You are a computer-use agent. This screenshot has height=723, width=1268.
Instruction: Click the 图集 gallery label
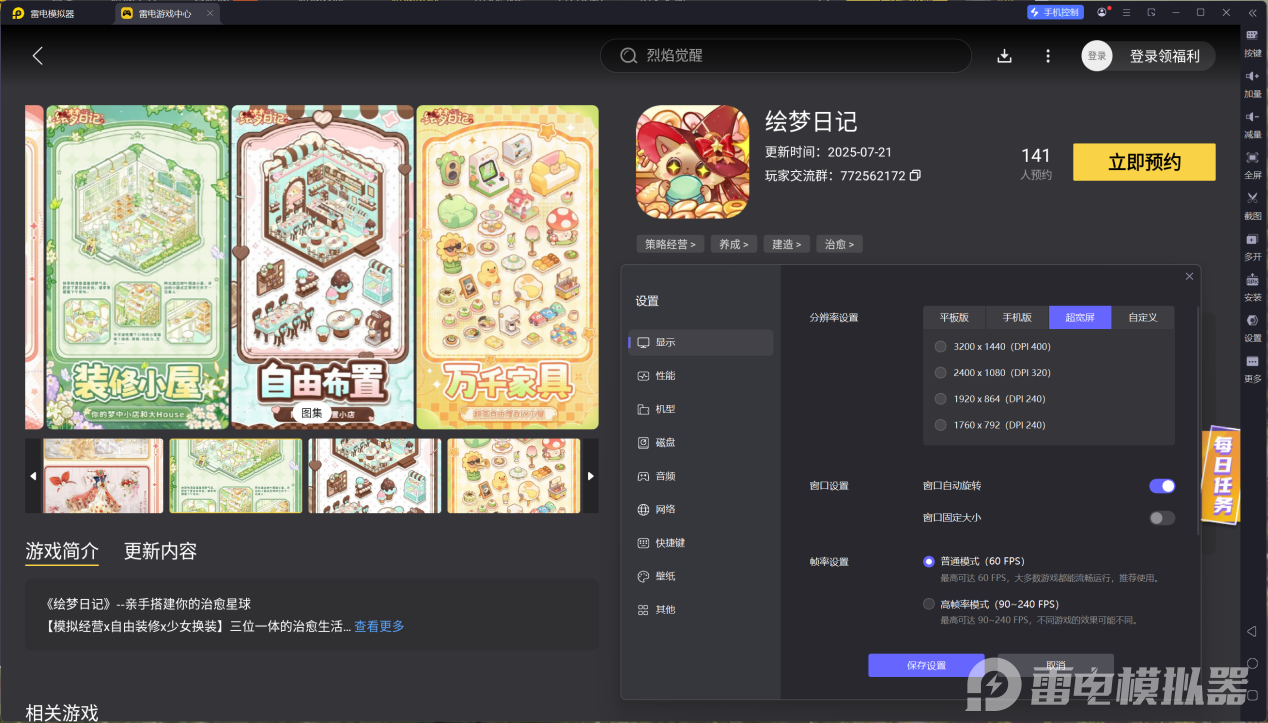point(312,413)
